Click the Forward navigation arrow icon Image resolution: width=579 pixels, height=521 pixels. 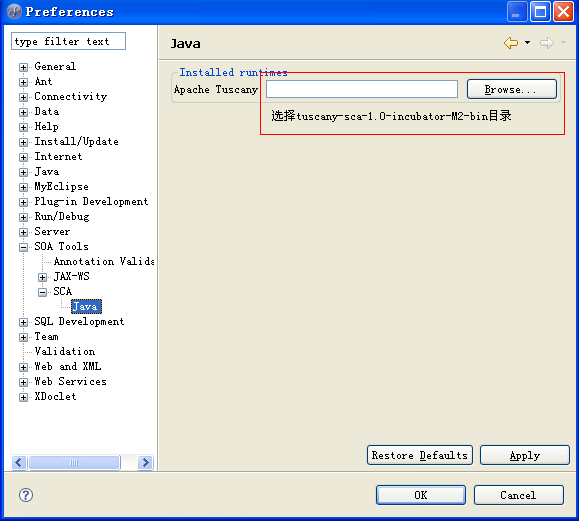[x=547, y=43]
